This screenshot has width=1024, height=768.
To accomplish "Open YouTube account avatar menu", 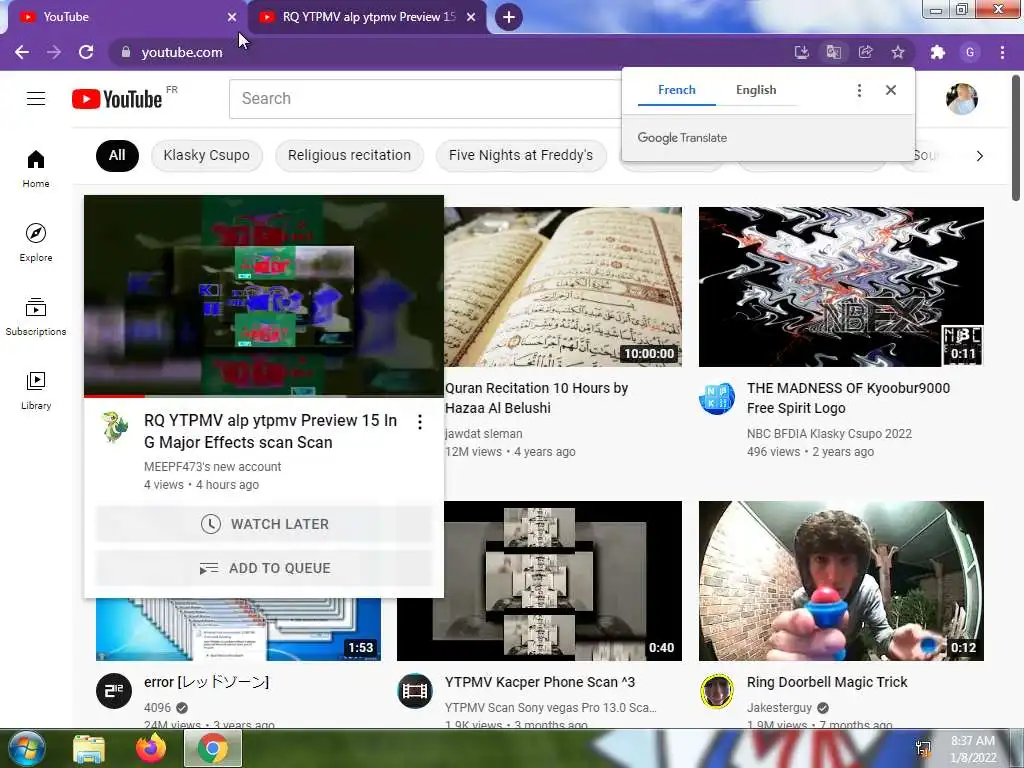I will 961,99.
